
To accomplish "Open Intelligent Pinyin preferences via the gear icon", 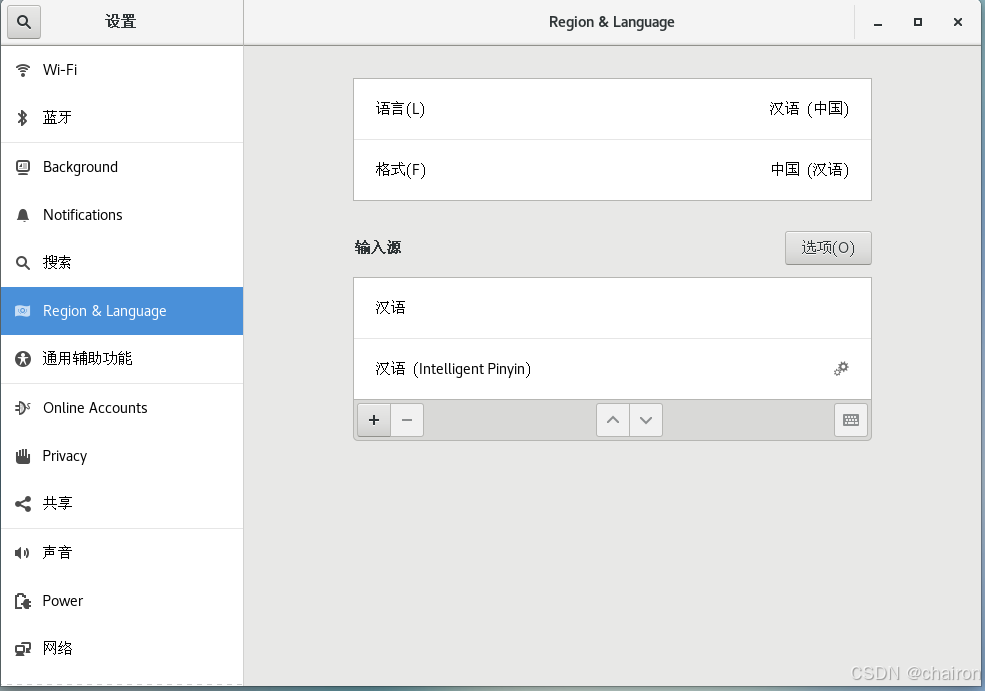I will 841,369.
